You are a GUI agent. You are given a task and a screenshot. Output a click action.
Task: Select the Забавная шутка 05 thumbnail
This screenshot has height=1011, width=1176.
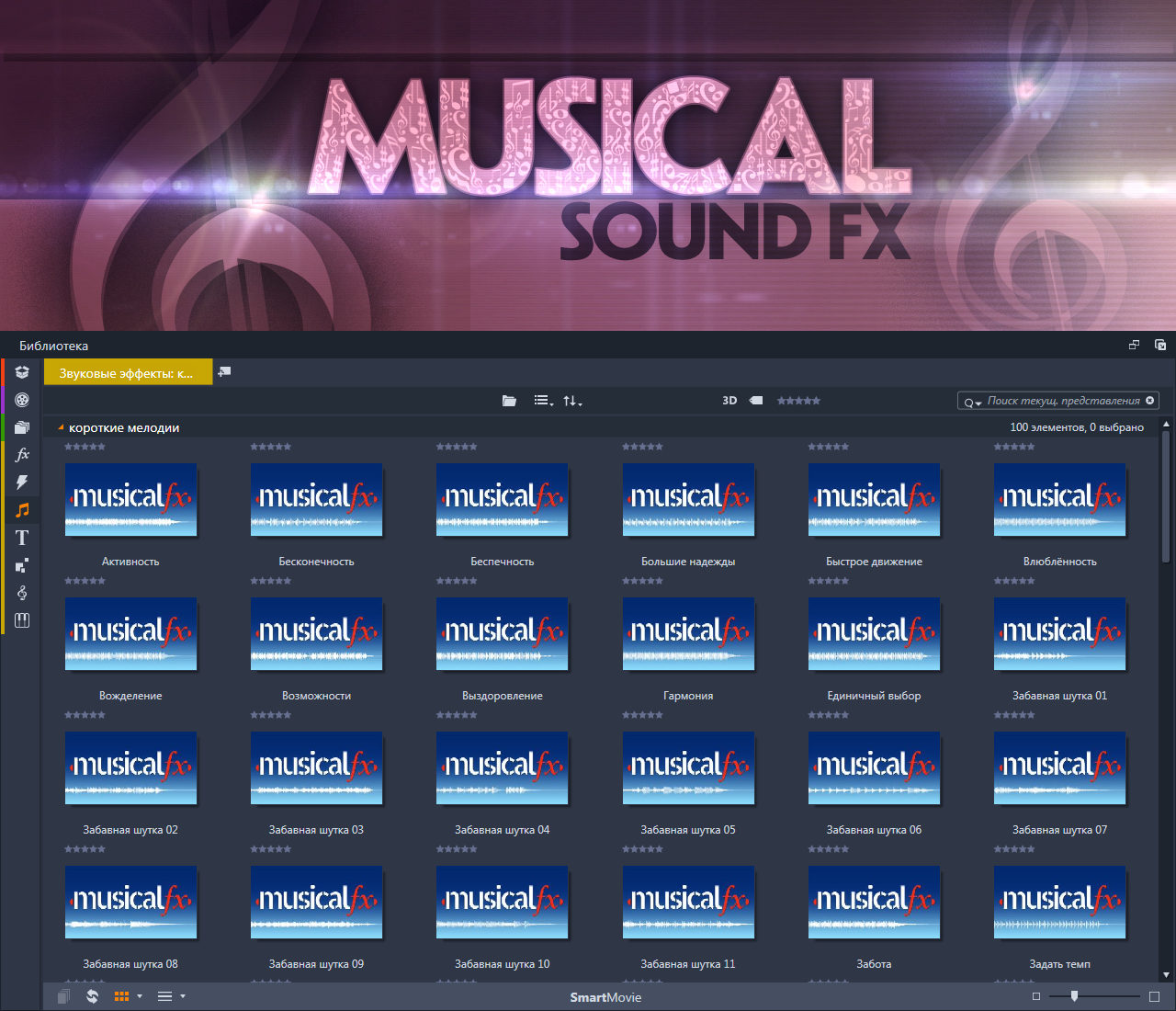pyautogui.click(x=688, y=767)
